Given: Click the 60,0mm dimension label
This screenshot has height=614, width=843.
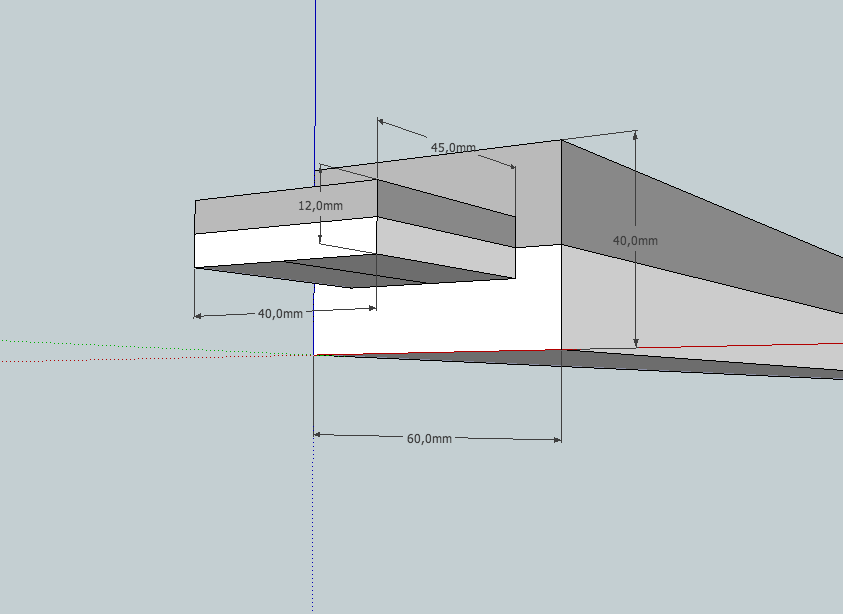Looking at the screenshot, I should (x=431, y=438).
